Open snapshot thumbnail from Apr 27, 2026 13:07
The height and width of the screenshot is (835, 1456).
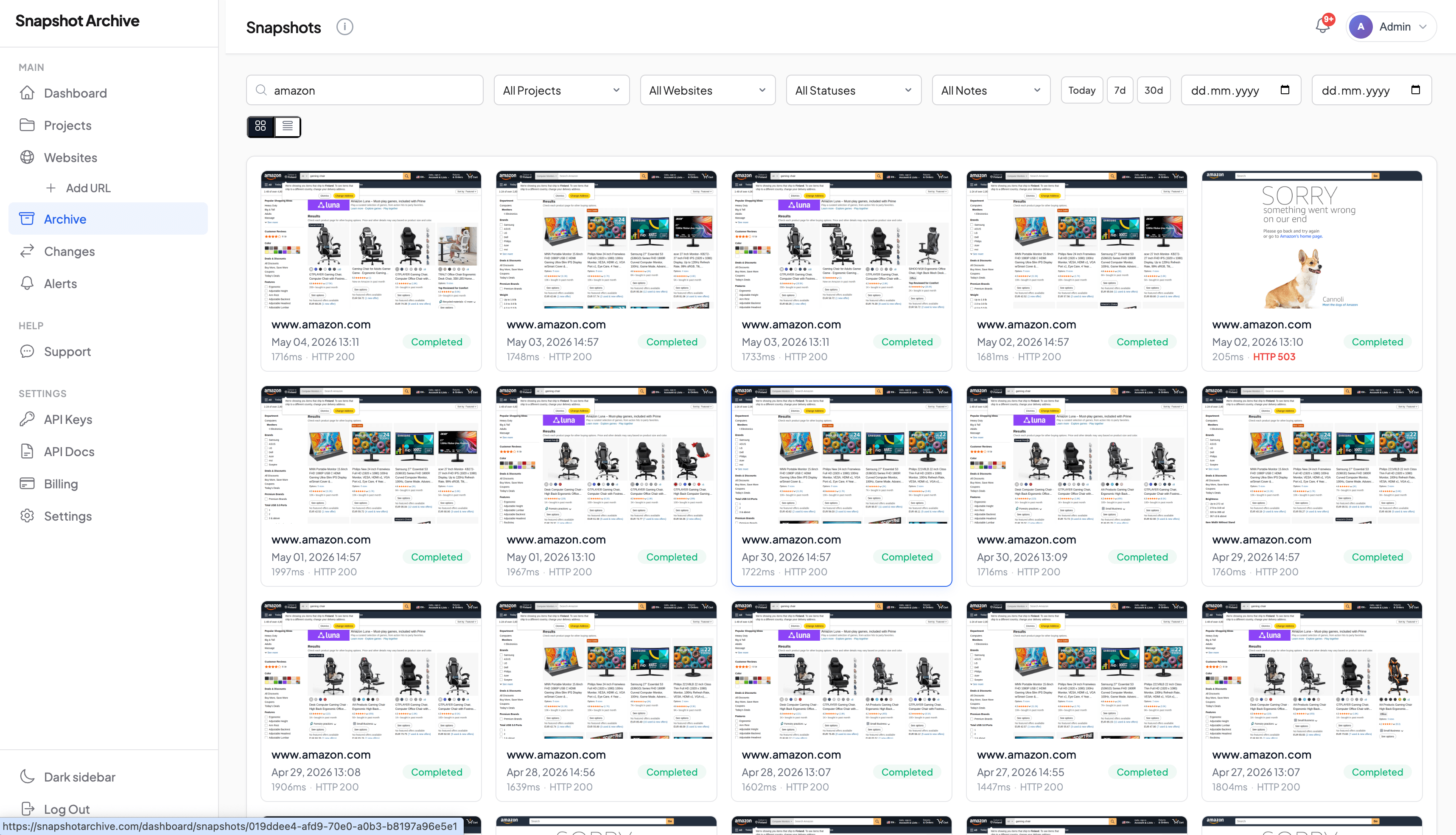pos(1311,670)
